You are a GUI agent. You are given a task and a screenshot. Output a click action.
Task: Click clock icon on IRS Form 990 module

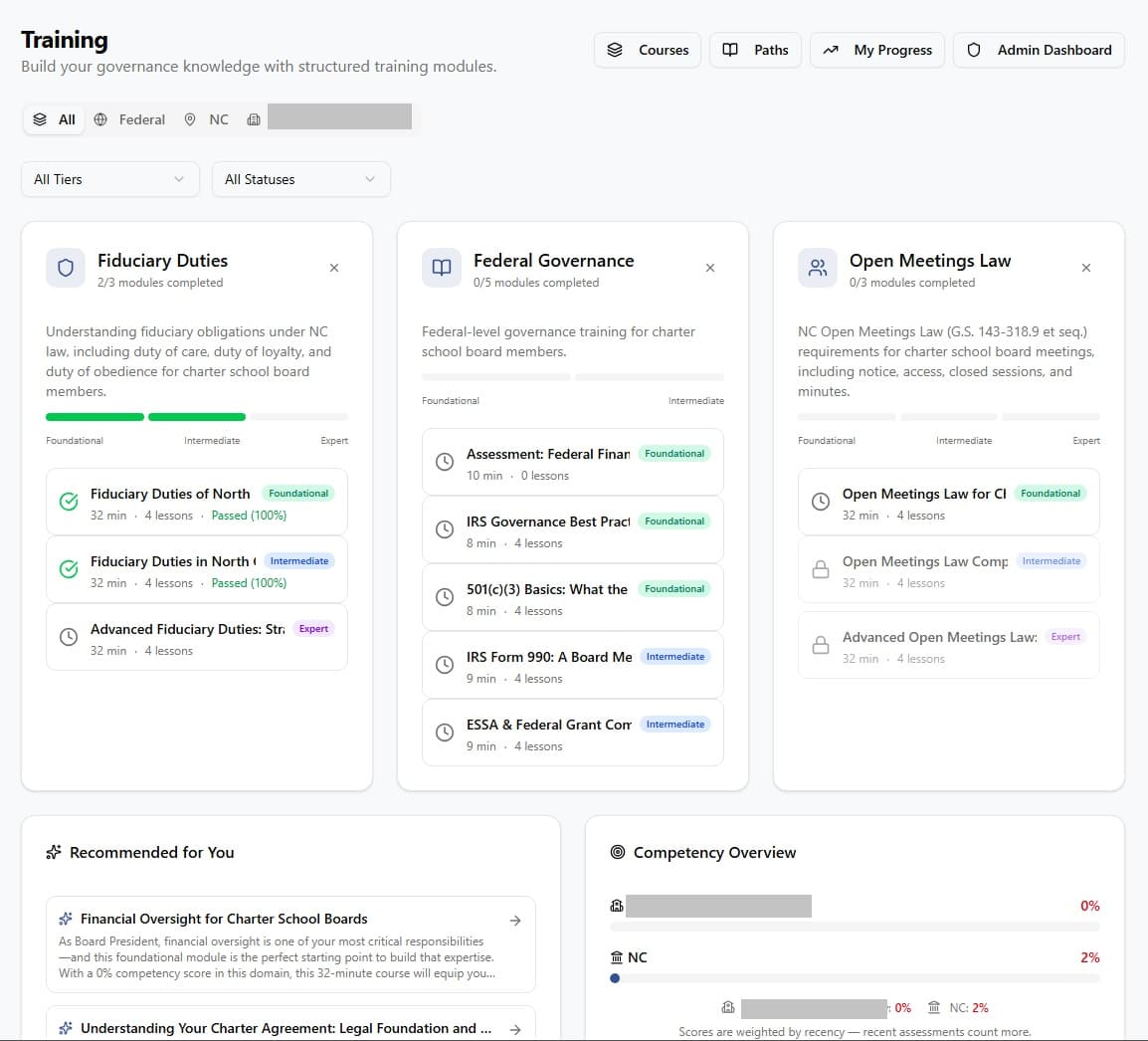[445, 665]
